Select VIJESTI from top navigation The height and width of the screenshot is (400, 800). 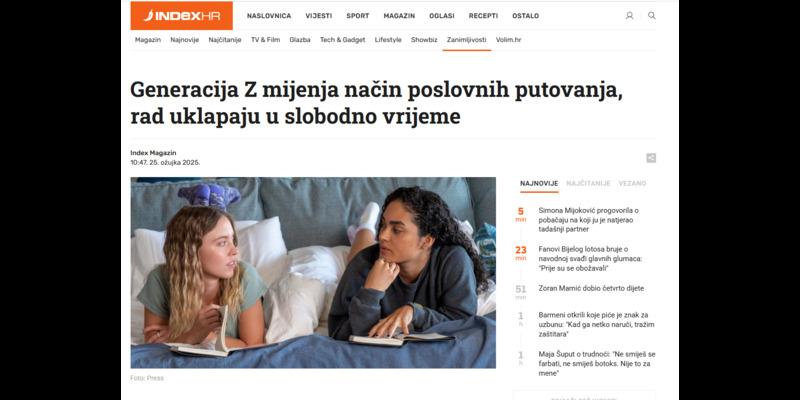pos(319,16)
